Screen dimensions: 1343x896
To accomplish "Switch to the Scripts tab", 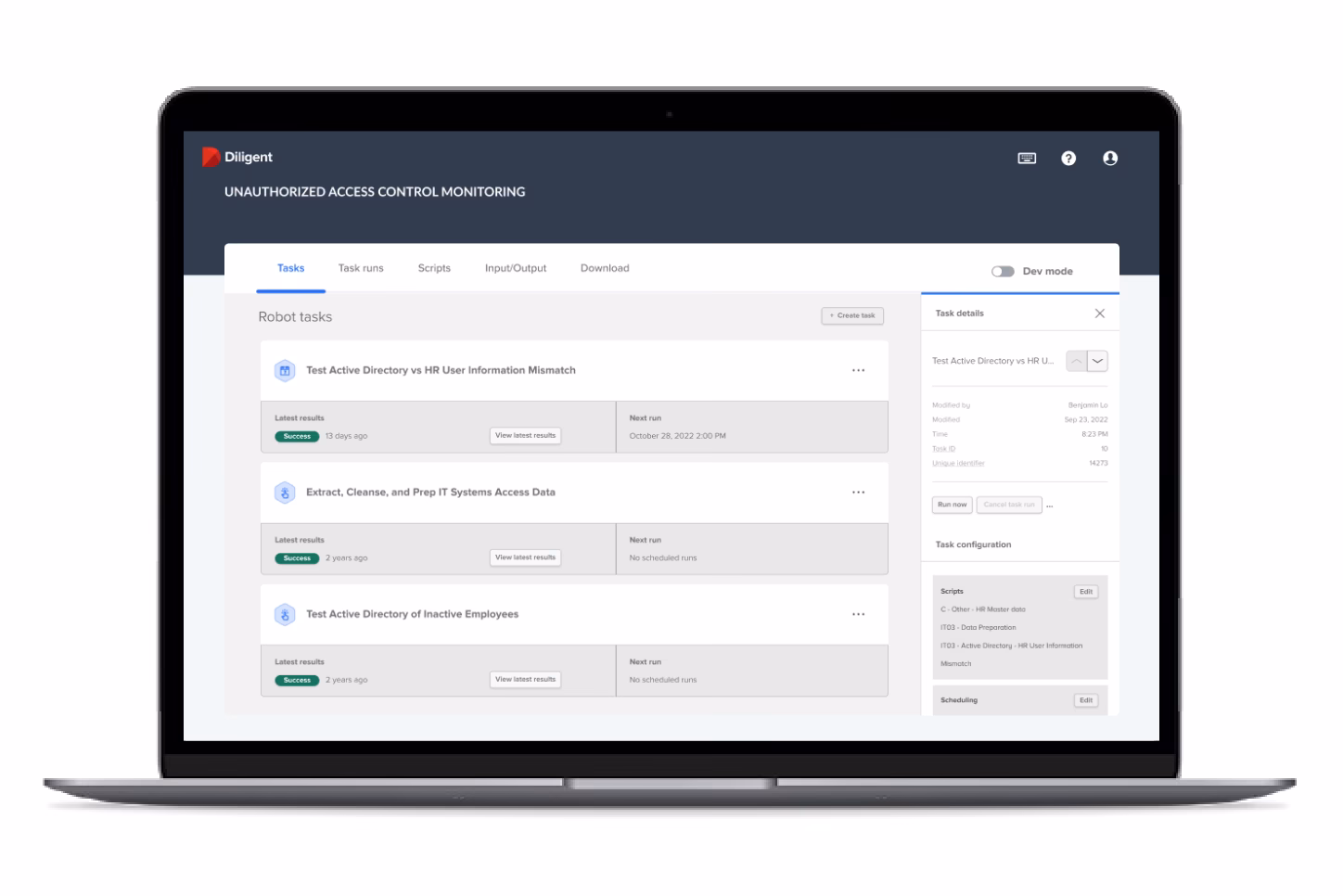I will pyautogui.click(x=434, y=268).
